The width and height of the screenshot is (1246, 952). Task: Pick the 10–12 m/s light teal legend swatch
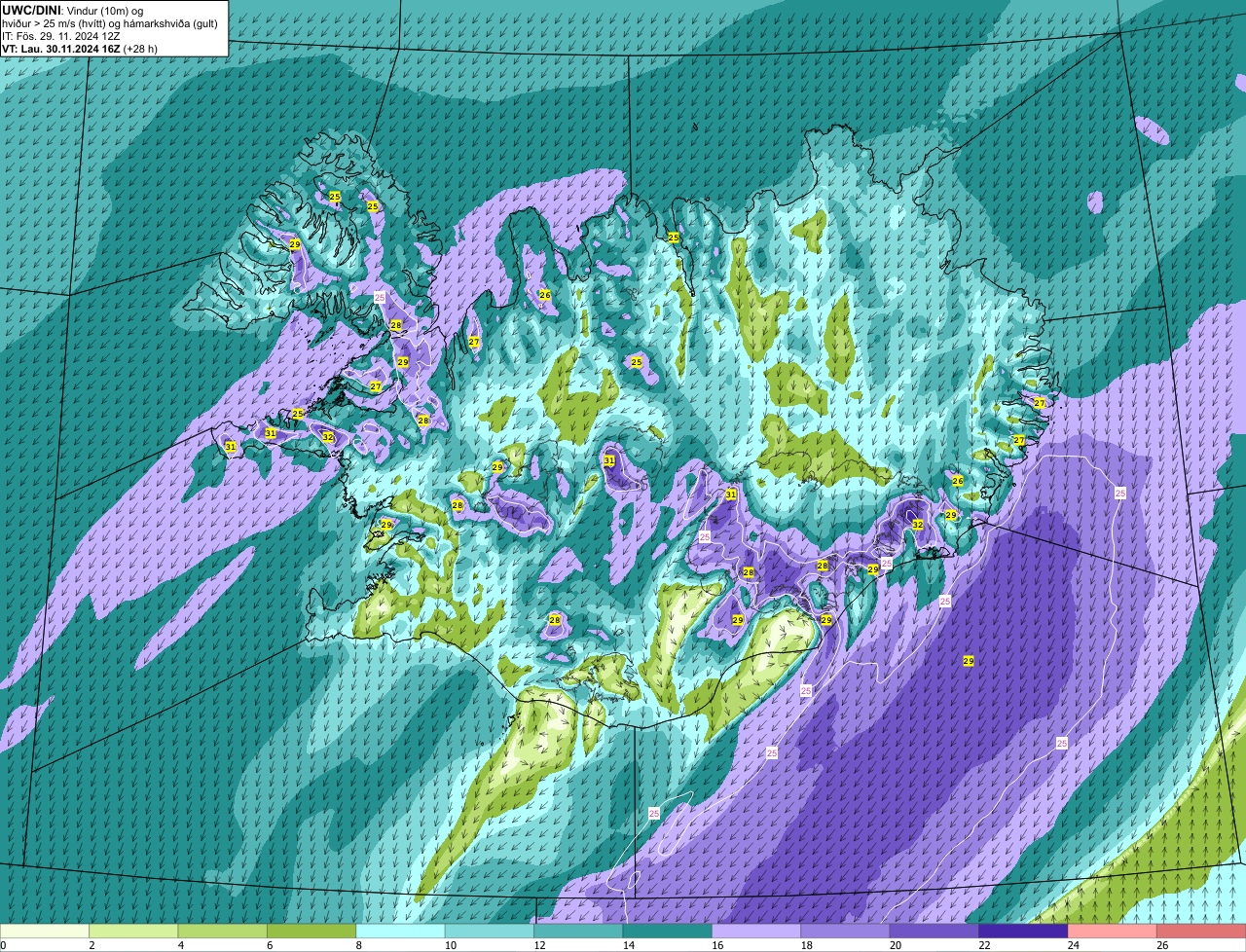click(490, 931)
